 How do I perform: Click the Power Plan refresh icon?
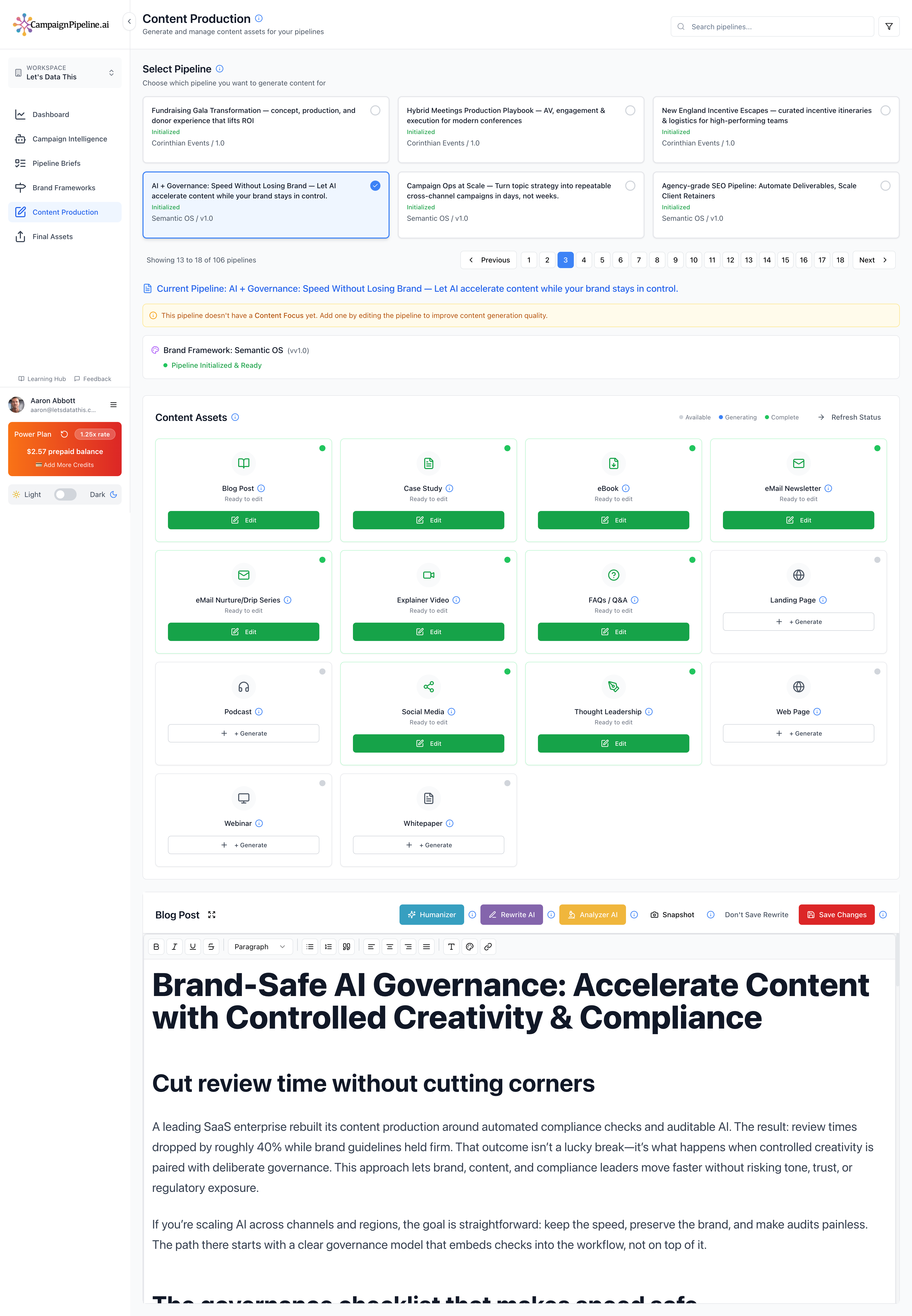[x=65, y=434]
